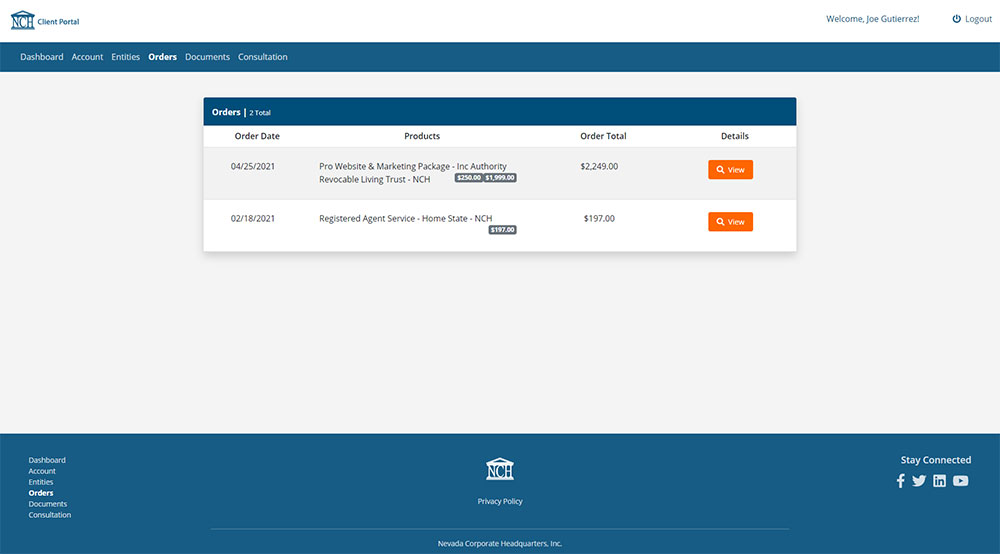This screenshot has width=1000, height=554.
Task: Open LinkedIn icon under Stay Connected
Action: click(x=939, y=481)
